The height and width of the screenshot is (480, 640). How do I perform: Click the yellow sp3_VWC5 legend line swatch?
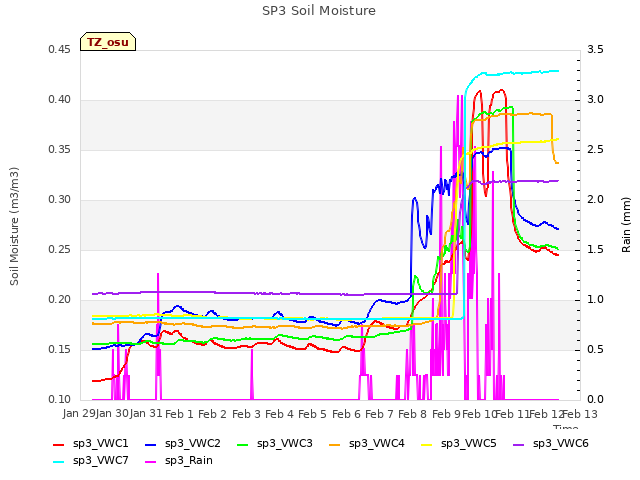[427, 444]
